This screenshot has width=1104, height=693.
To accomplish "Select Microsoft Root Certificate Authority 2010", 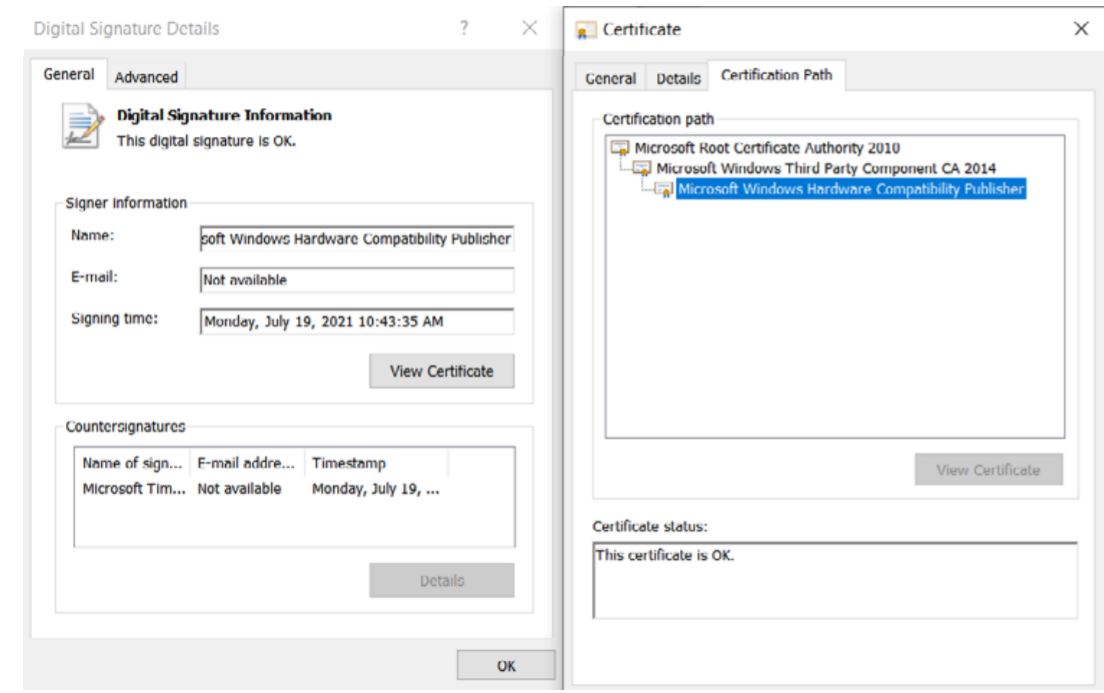I will [x=756, y=150].
